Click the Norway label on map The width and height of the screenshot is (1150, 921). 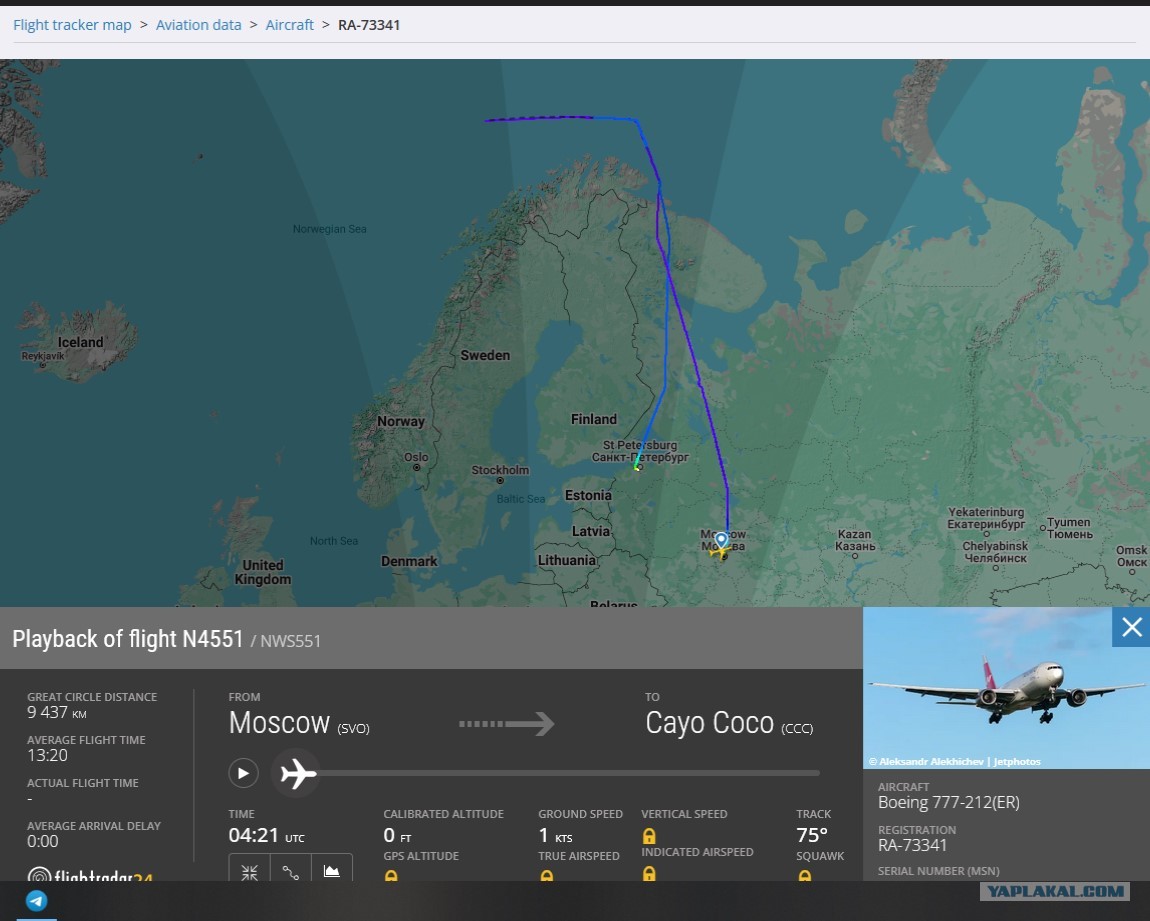pyautogui.click(x=400, y=422)
